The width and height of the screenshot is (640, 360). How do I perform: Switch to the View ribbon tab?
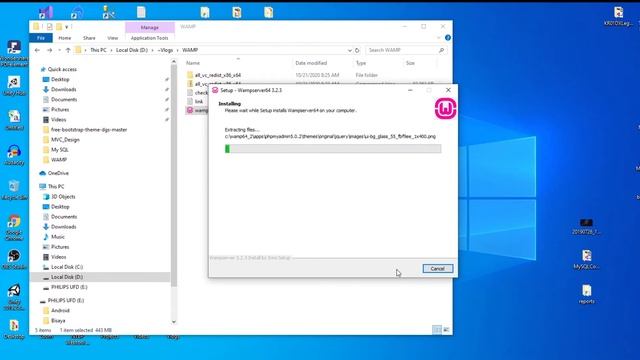click(113, 38)
